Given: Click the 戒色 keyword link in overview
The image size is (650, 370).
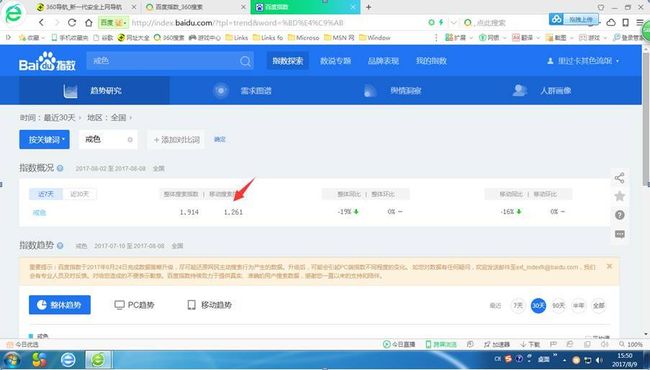Looking at the screenshot, I should 39,213.
